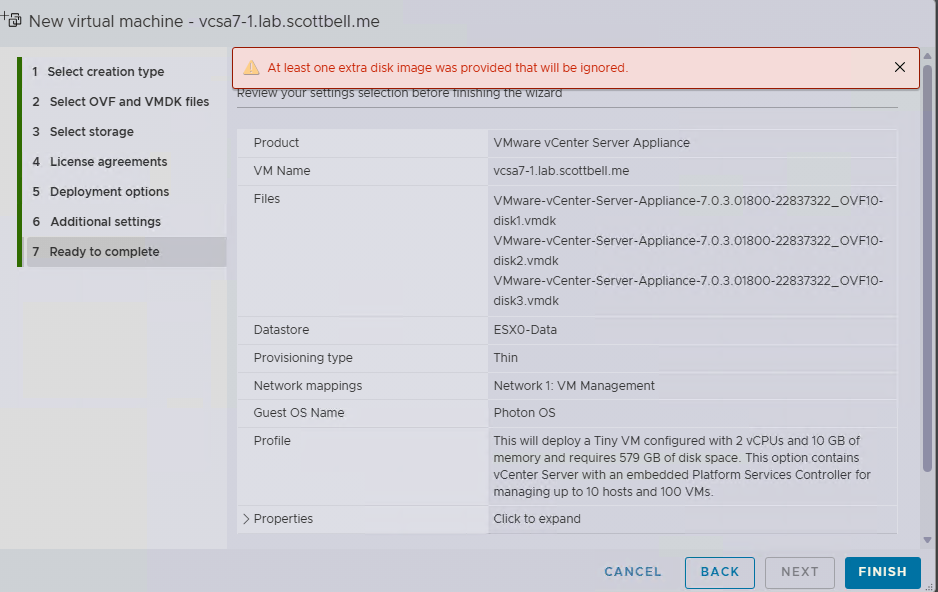Screen dimensions: 938x592
Task: Cancel the new virtual machine wizard
Action: click(x=633, y=572)
